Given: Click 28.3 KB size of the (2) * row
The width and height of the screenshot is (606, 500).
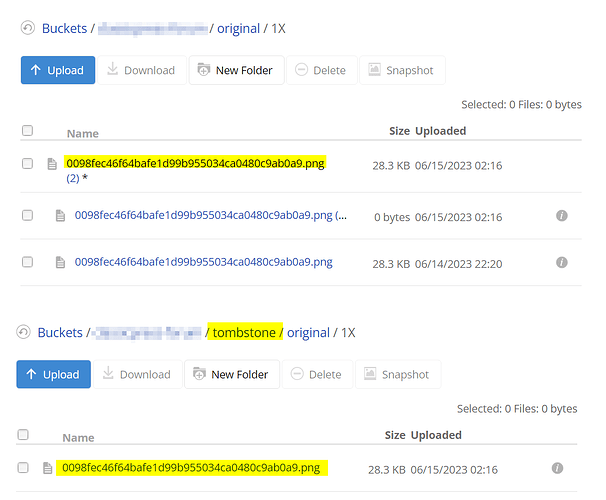Looking at the screenshot, I should point(391,166).
